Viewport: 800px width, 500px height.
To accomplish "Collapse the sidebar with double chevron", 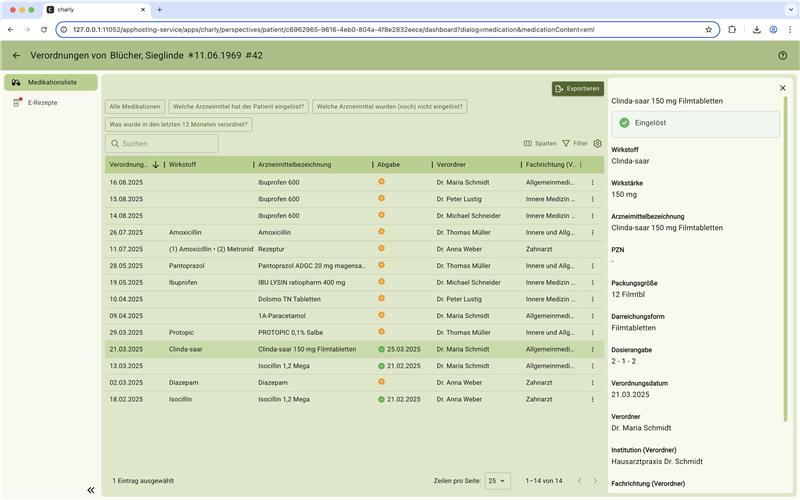I will pyautogui.click(x=91, y=490).
